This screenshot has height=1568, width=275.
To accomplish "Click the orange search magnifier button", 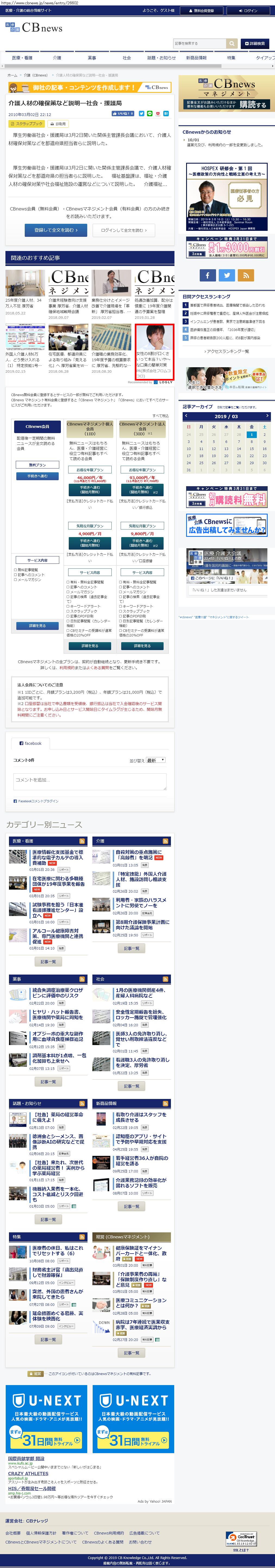I will [232, 43].
